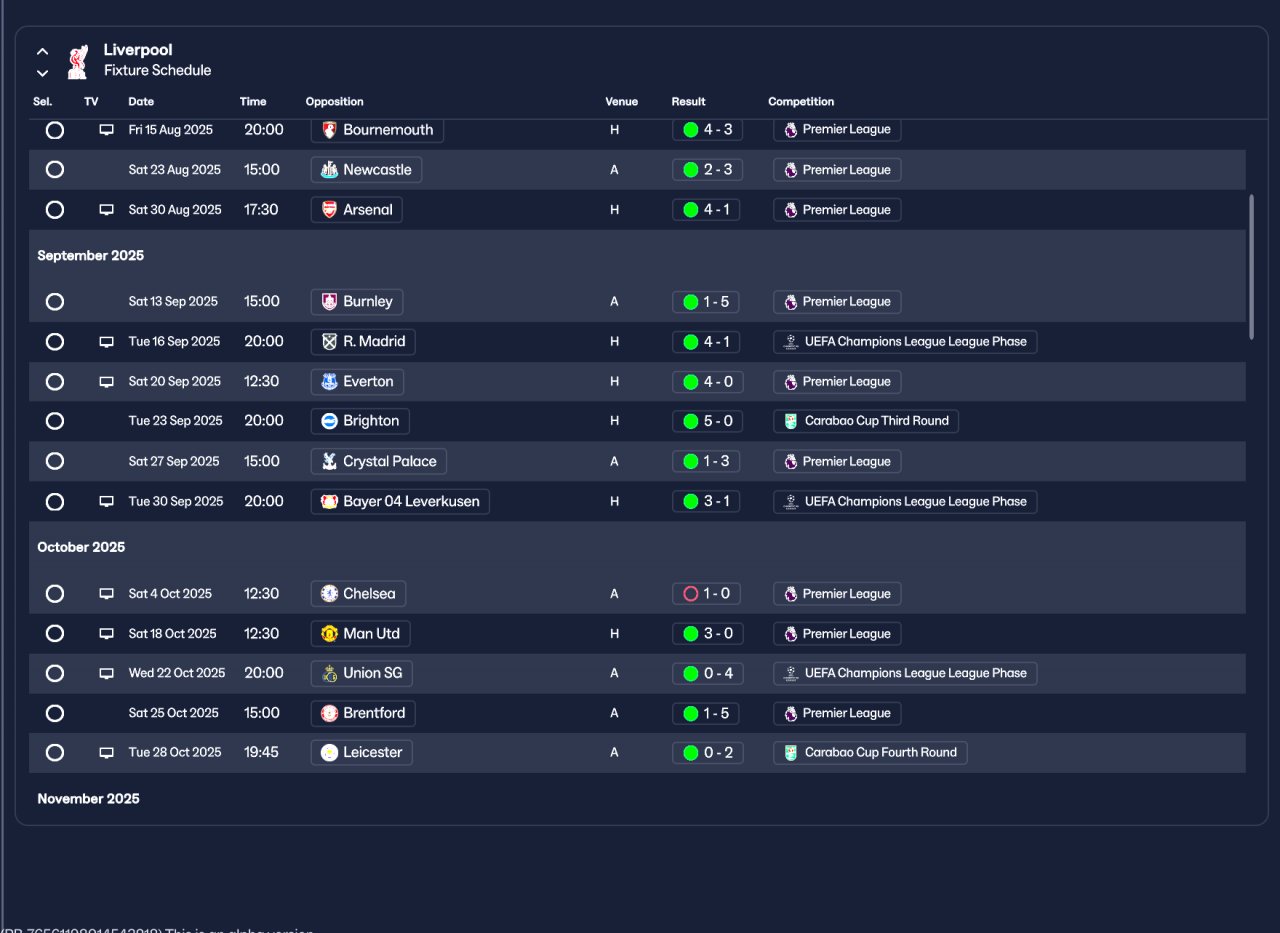This screenshot has width=1280, height=933.
Task: Click the Arsenal club badge
Action: pos(329,210)
